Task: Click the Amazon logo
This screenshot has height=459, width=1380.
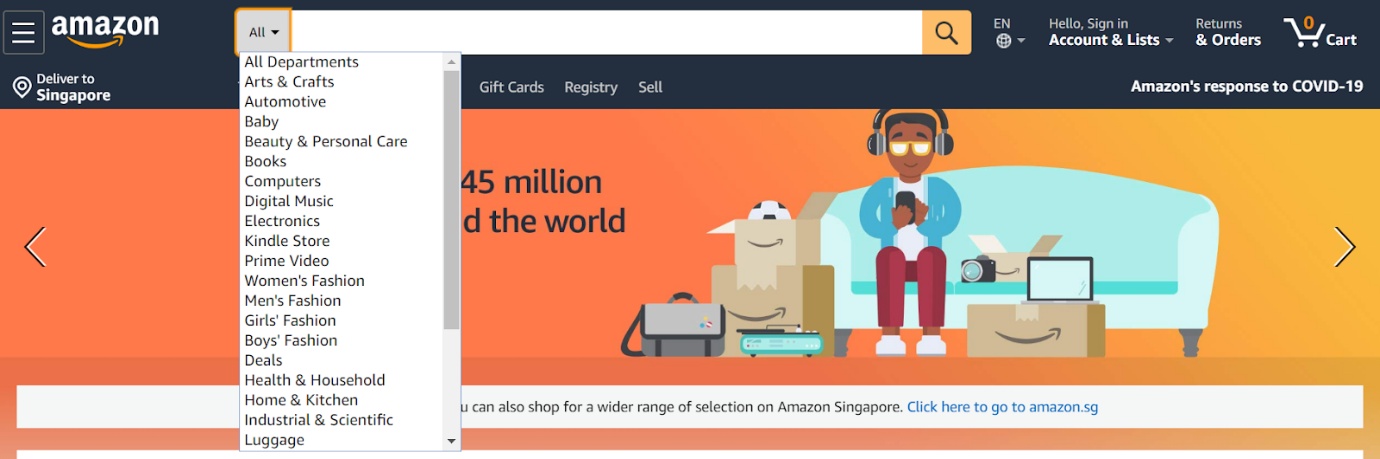Action: point(105,32)
